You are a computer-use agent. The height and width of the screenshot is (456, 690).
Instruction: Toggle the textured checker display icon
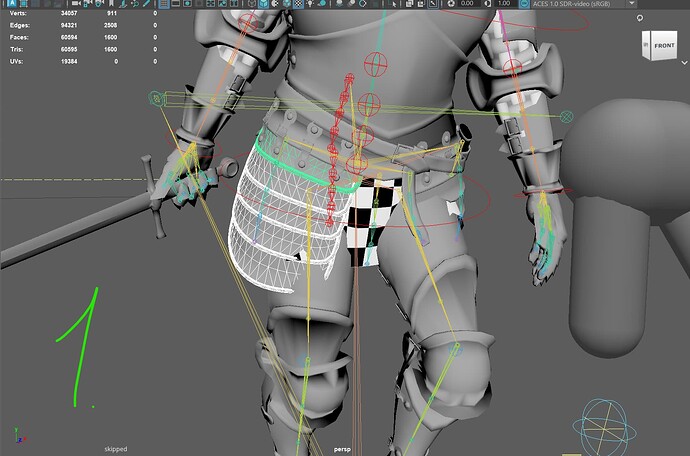(x=298, y=4)
